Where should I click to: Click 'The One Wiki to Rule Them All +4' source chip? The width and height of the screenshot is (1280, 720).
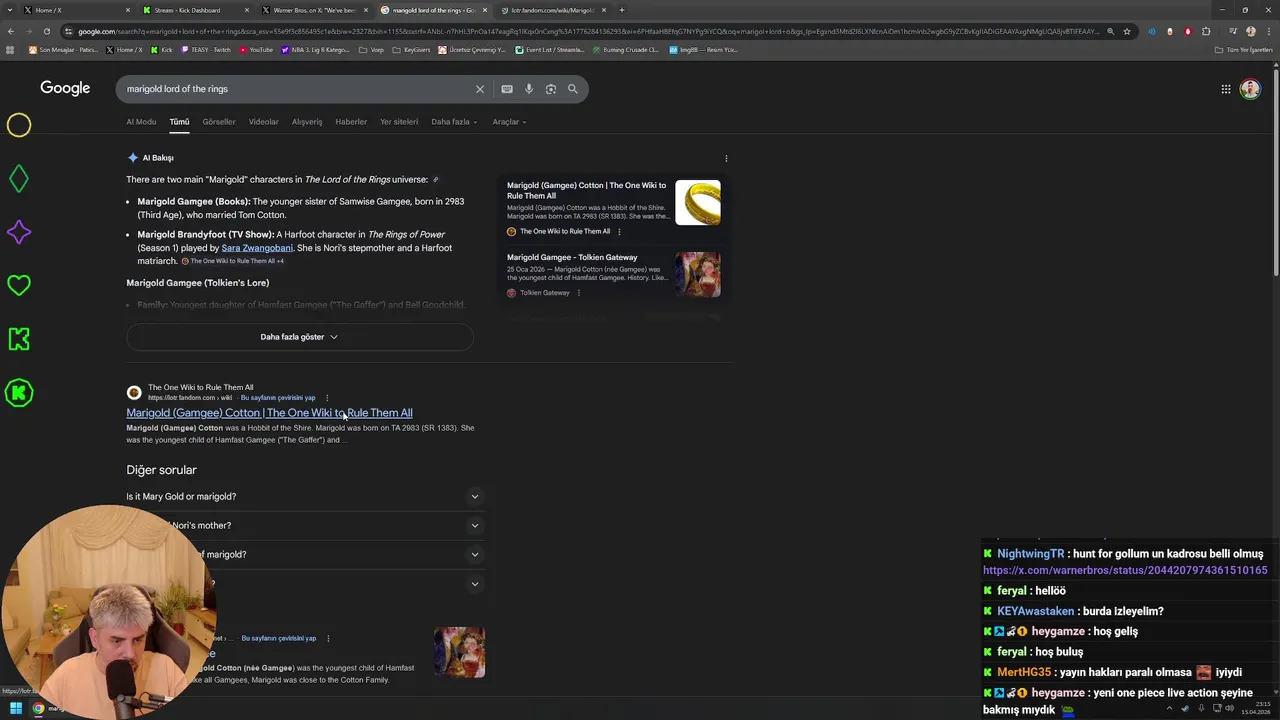click(233, 261)
